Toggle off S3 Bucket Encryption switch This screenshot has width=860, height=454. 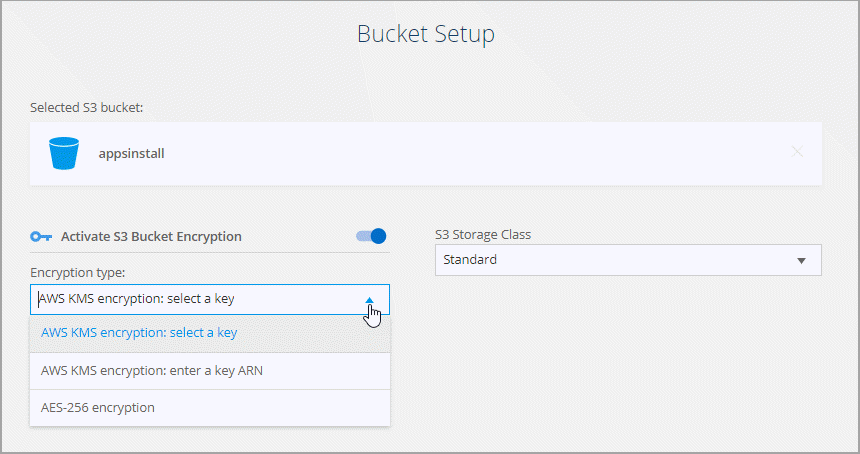370,237
